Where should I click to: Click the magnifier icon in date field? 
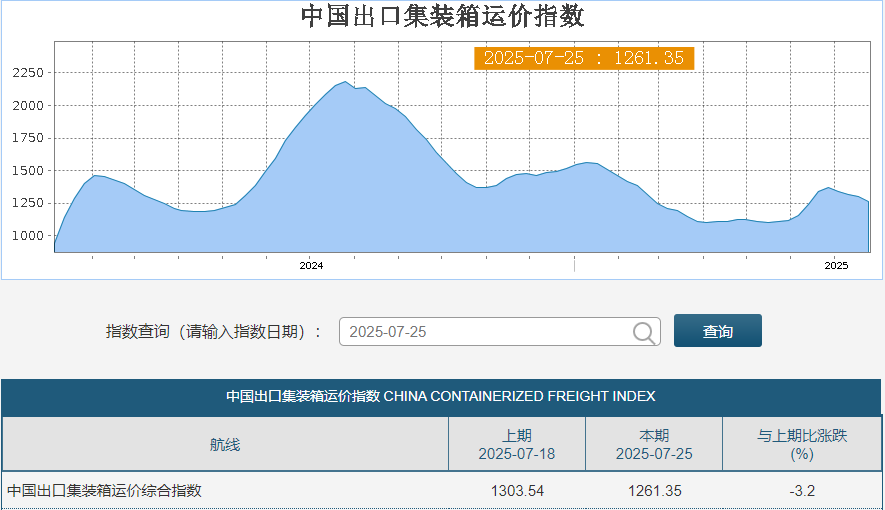point(645,332)
